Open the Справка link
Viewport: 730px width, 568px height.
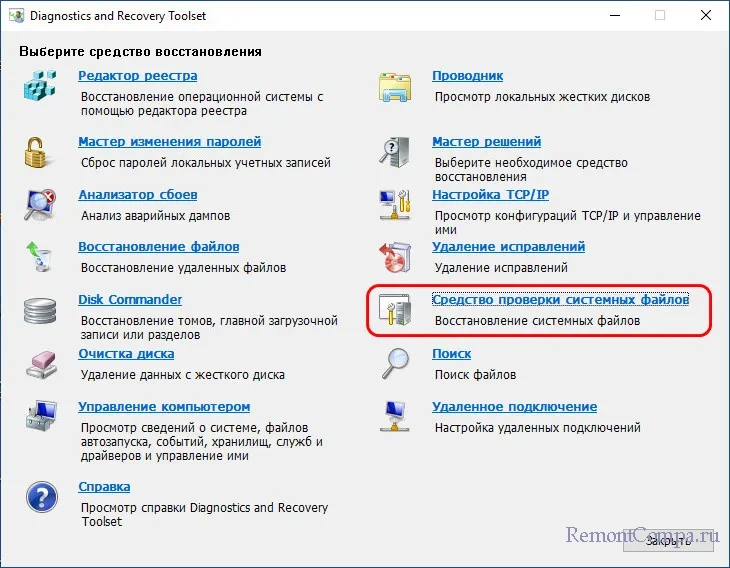pyautogui.click(x=104, y=487)
